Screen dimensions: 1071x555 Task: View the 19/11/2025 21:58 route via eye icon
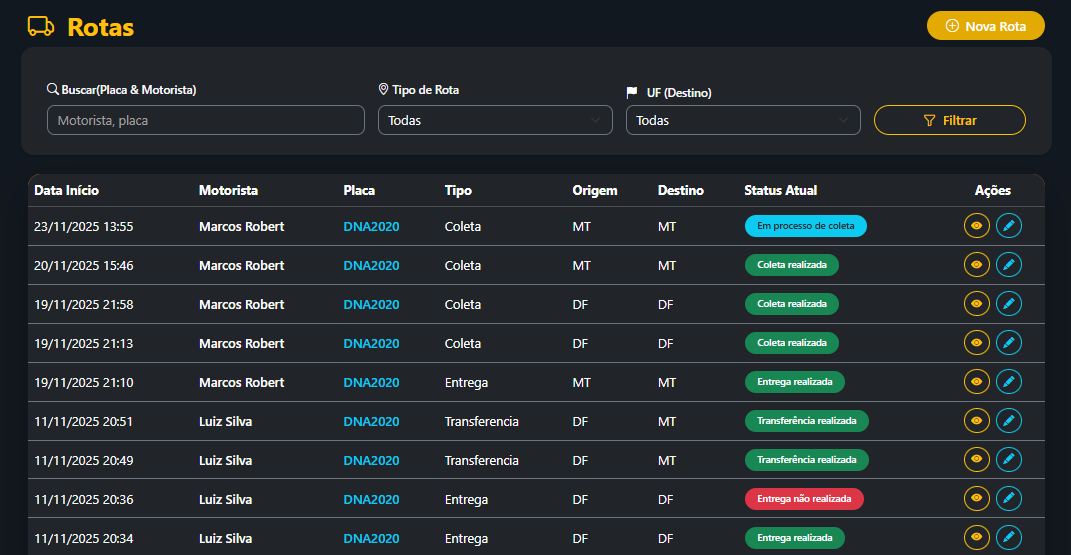pos(976,304)
